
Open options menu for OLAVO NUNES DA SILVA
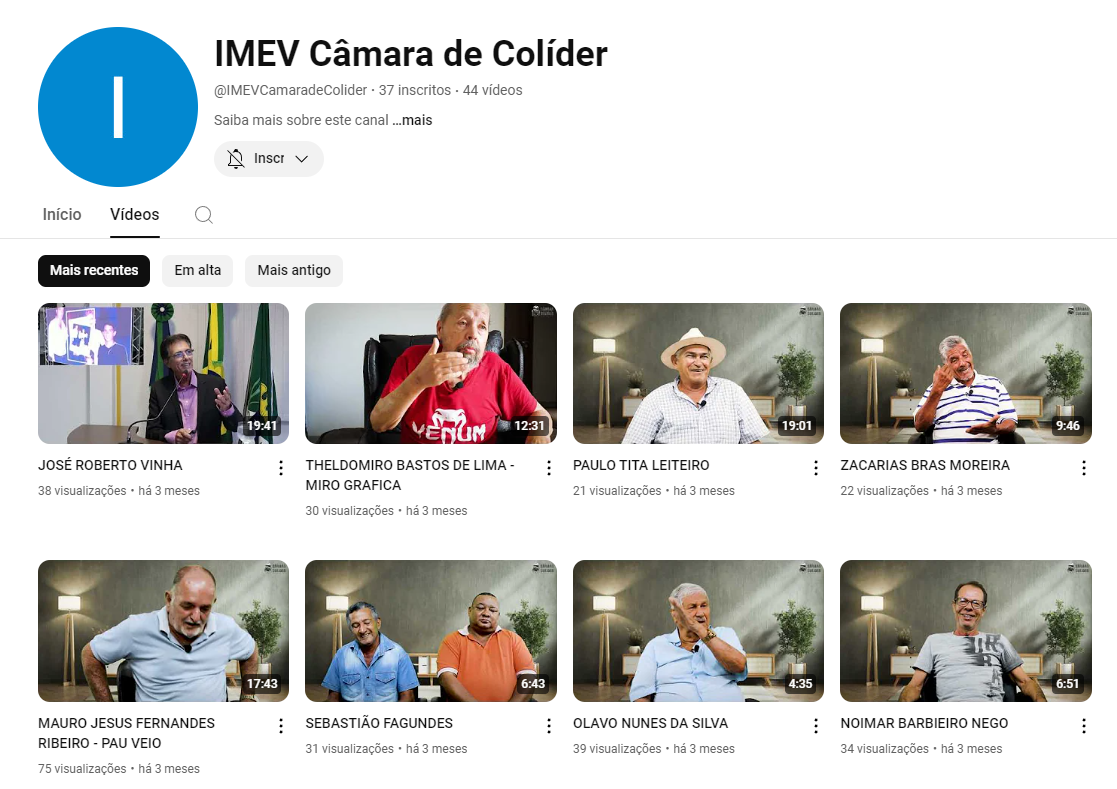tap(816, 726)
